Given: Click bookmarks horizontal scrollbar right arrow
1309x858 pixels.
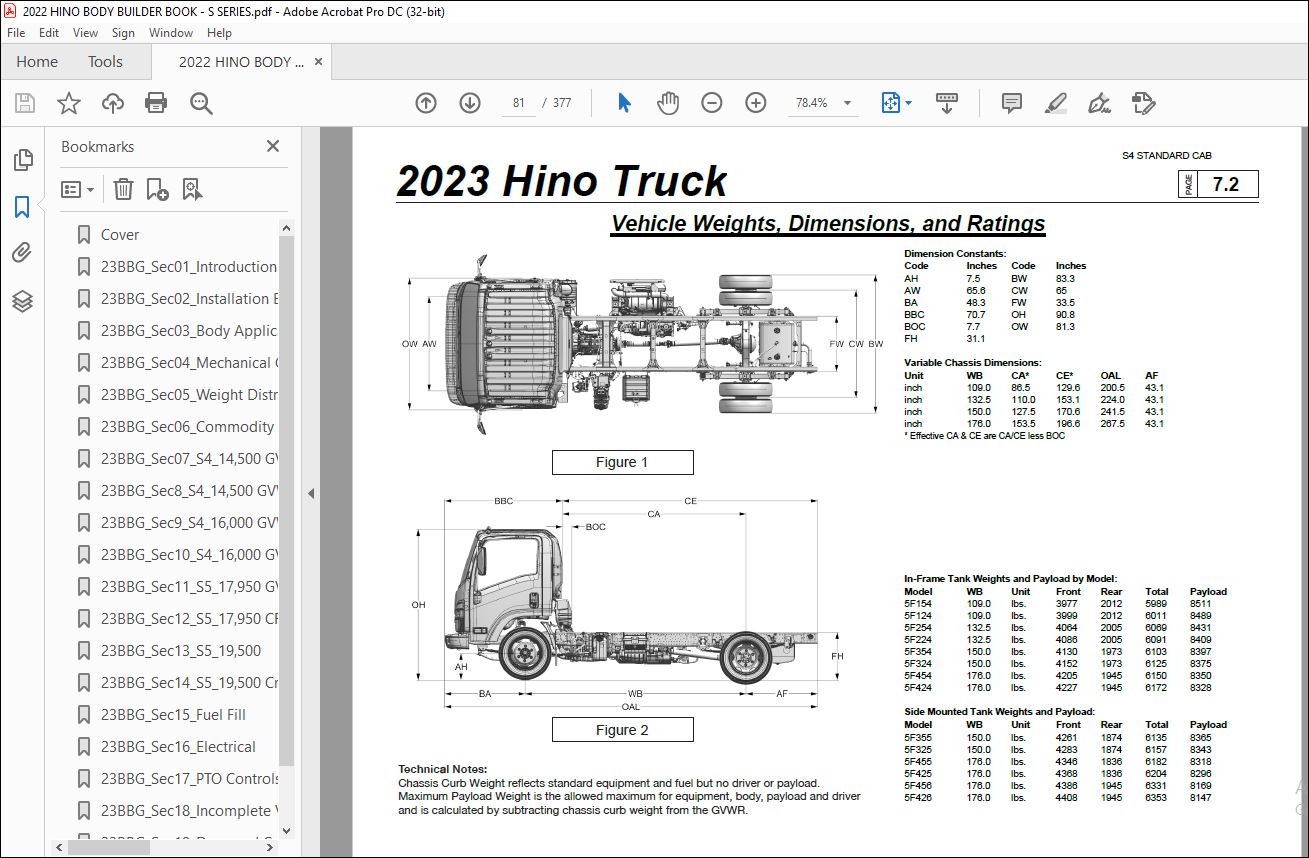Looking at the screenshot, I should (271, 846).
